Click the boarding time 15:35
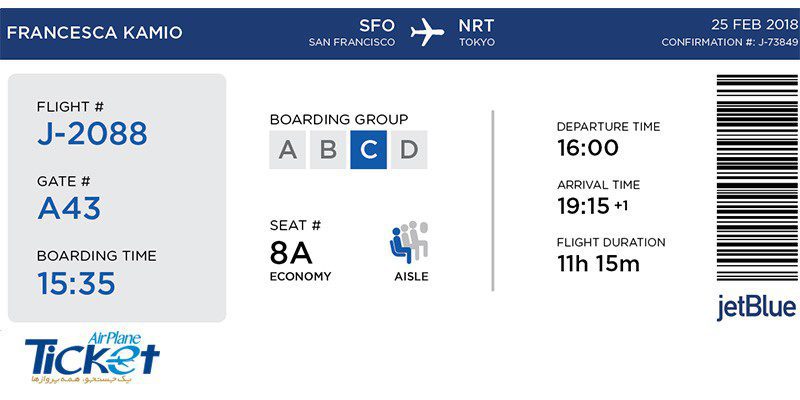The image size is (800, 400). coord(76,284)
